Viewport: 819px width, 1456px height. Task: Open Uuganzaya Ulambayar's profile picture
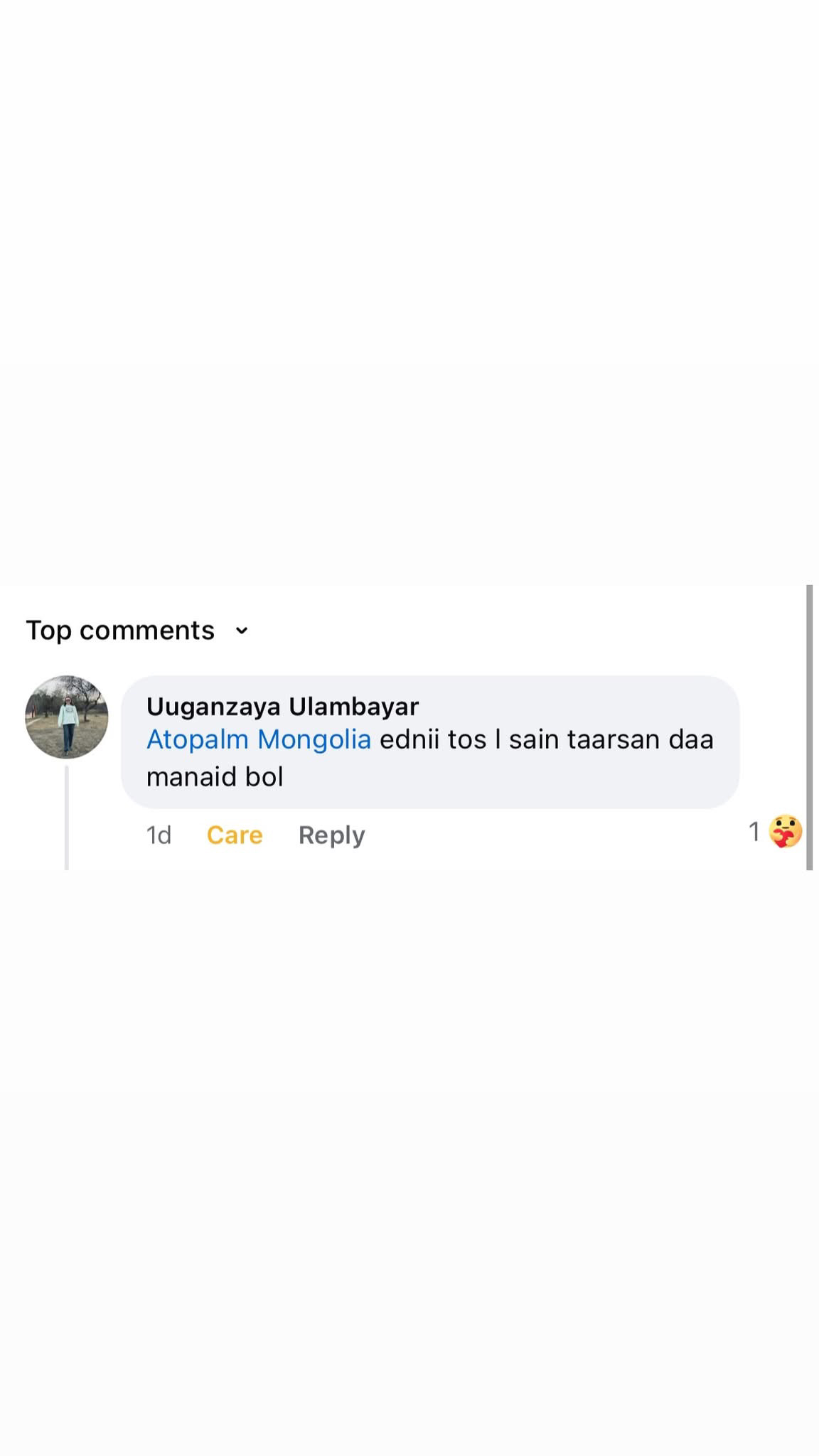(x=67, y=717)
